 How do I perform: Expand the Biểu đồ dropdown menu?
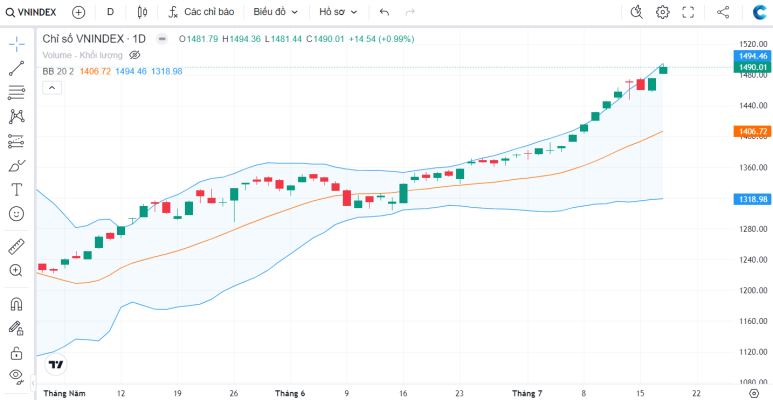[276, 12]
